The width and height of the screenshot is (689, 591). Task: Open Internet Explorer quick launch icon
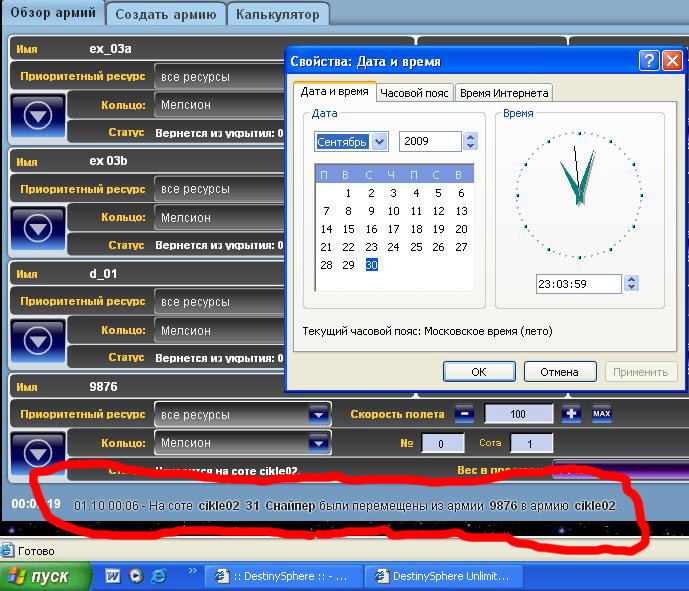158,575
